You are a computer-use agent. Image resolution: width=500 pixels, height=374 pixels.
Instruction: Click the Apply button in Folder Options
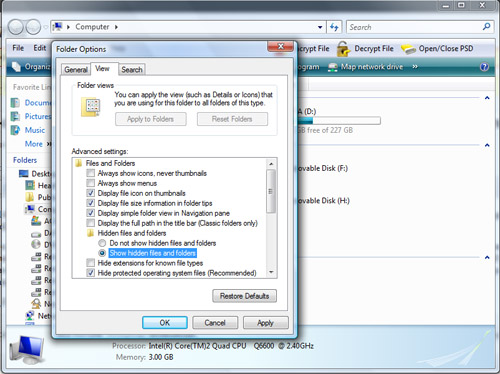point(265,323)
